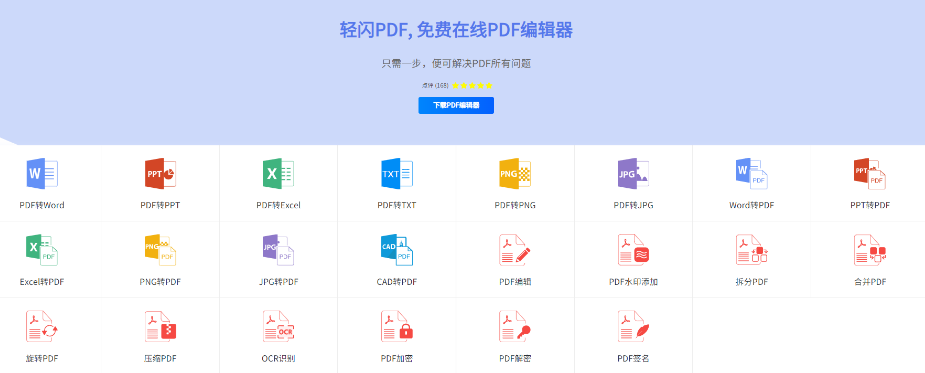This screenshot has height=373, width=925.
Task: Select the 旋转PDF rotate icon
Action: 42,326
